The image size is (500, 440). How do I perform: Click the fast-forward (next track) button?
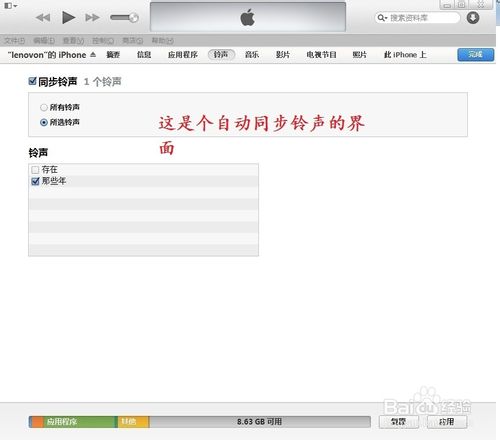(92, 17)
